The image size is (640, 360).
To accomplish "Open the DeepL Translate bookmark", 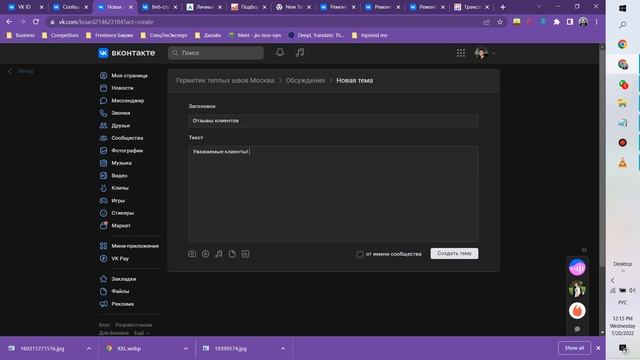I will (317, 36).
